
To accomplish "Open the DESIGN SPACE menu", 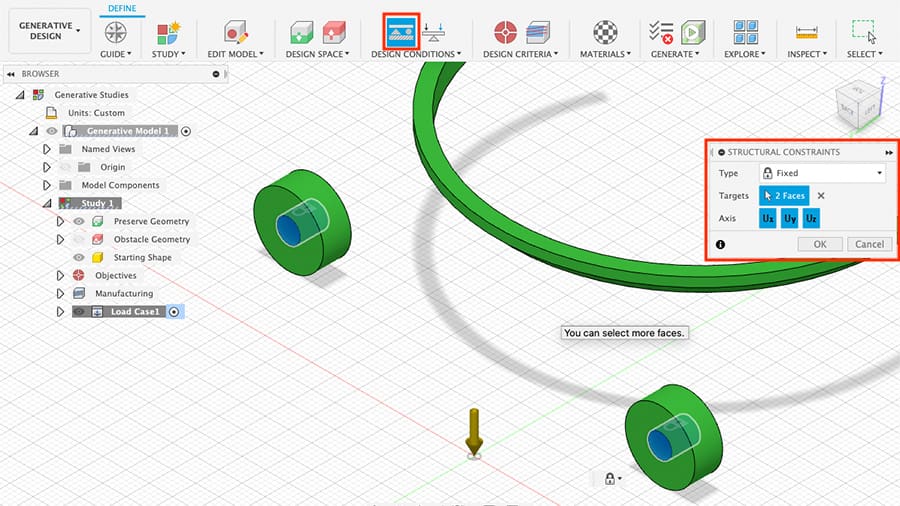I will pyautogui.click(x=317, y=54).
